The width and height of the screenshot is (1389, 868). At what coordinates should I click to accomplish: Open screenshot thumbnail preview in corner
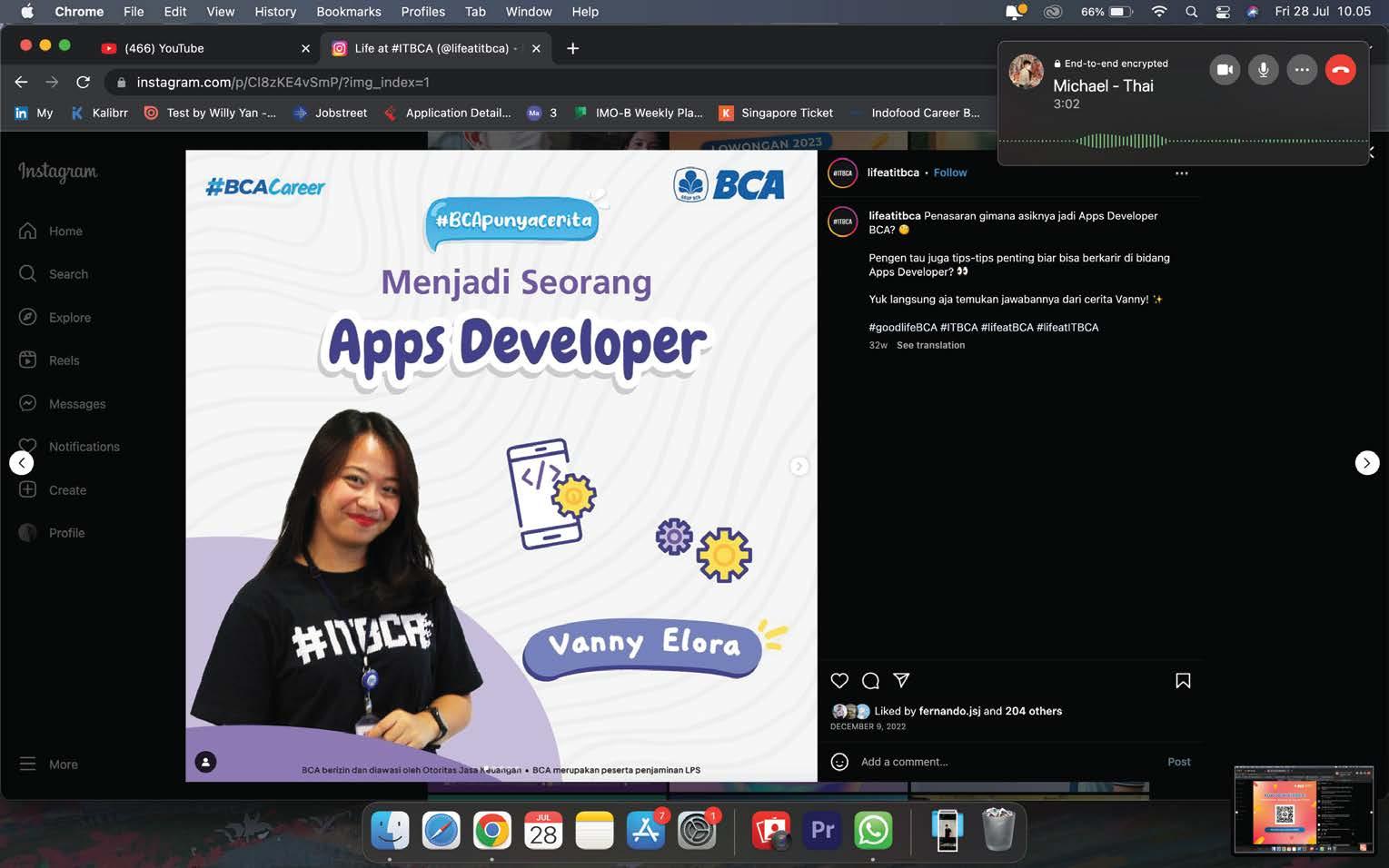[x=1304, y=810]
